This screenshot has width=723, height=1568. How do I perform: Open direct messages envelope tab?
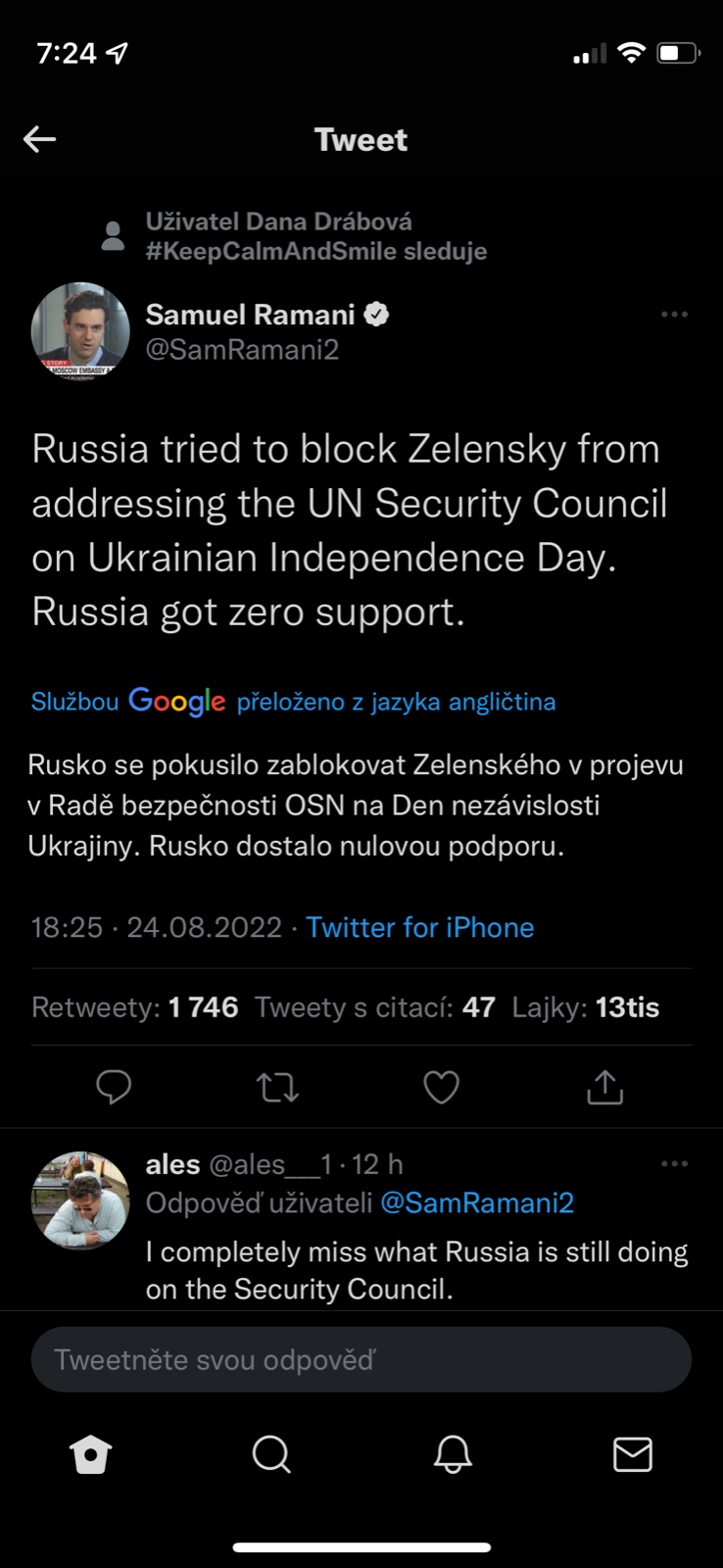click(632, 1455)
